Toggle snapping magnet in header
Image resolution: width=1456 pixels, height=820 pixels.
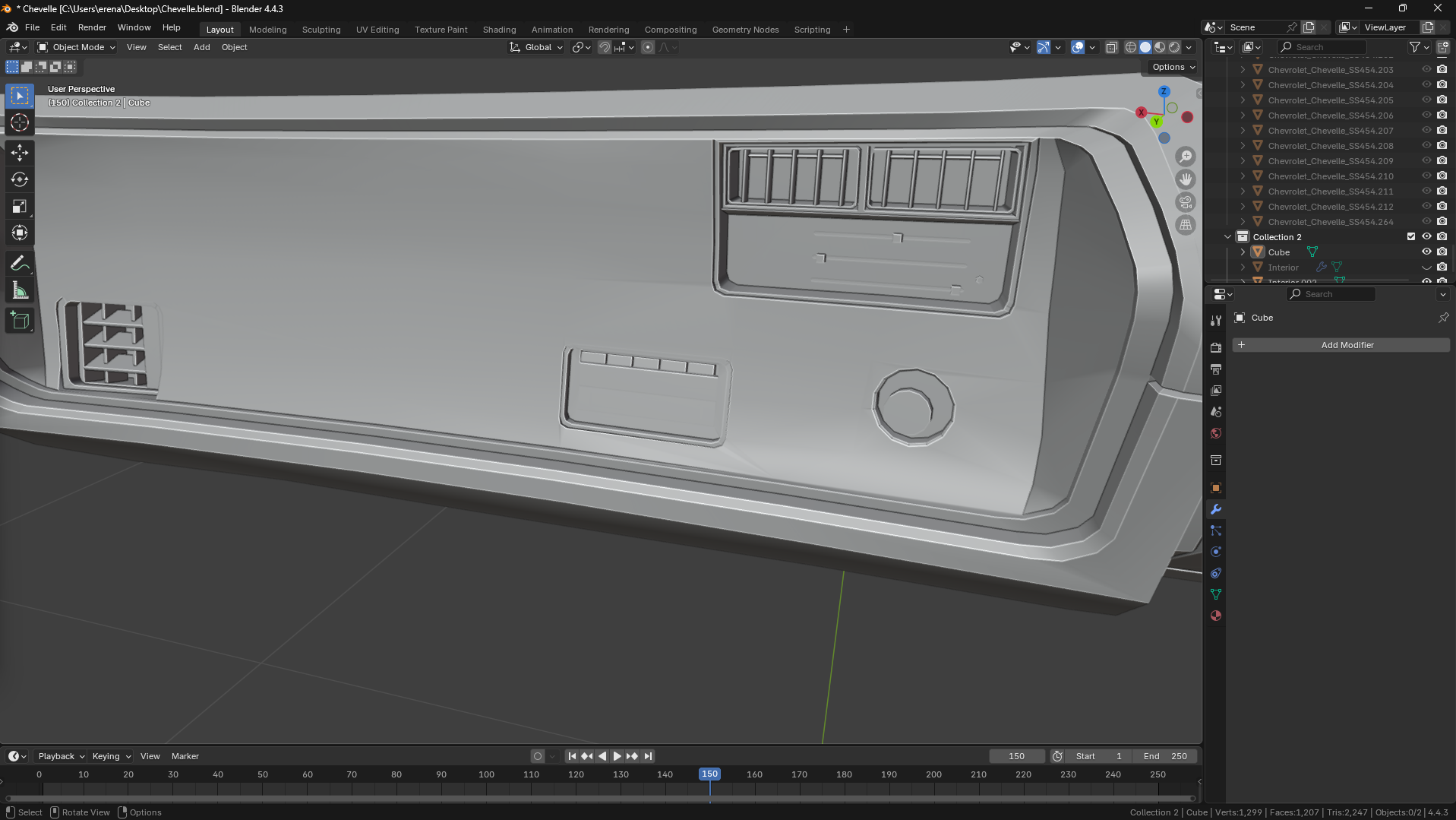(604, 47)
